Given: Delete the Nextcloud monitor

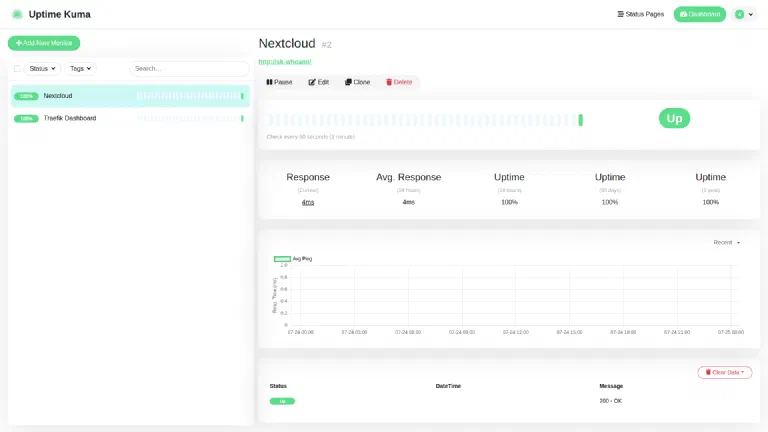Looking at the screenshot, I should (x=399, y=82).
